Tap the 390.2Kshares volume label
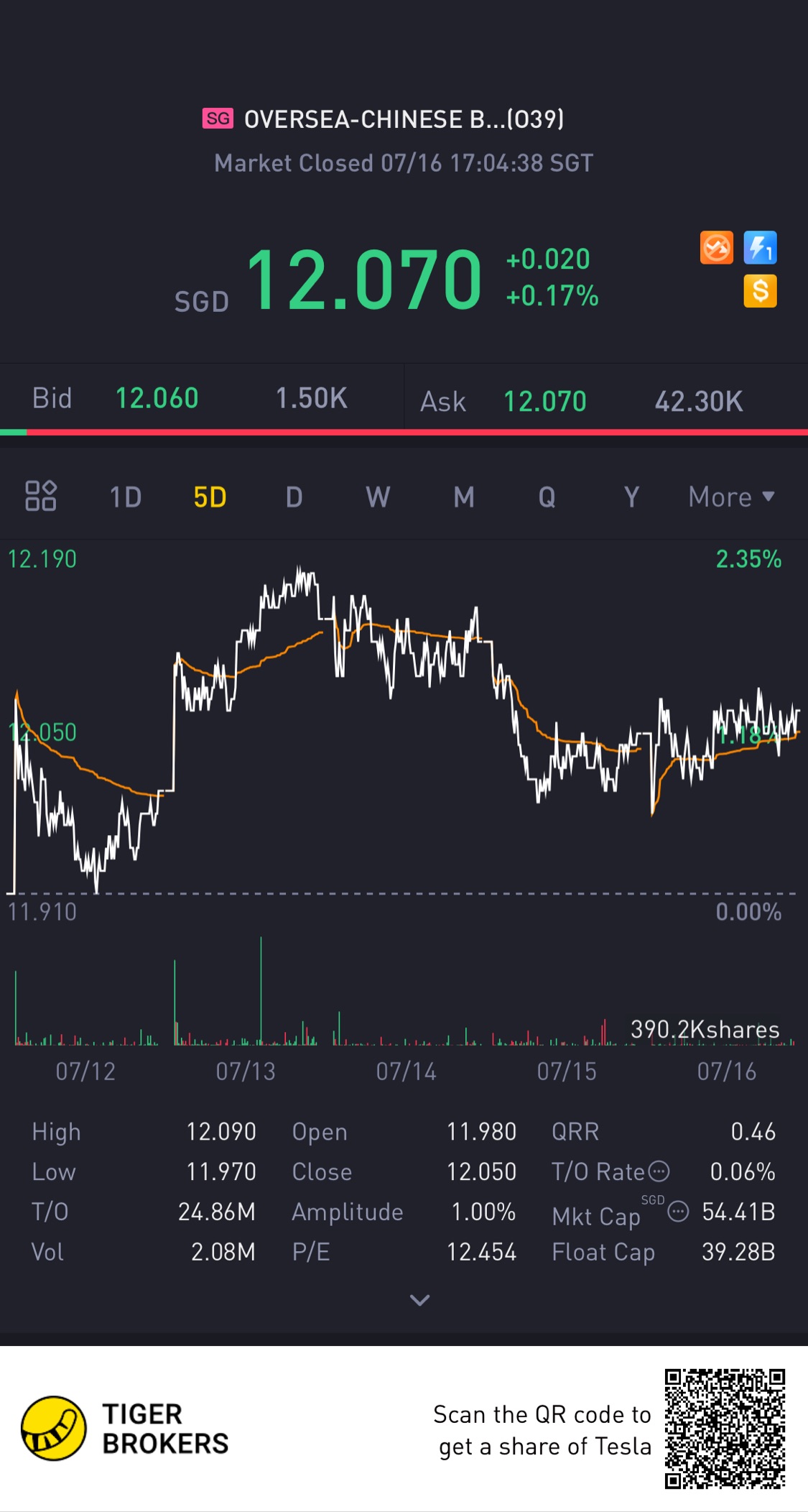Image resolution: width=808 pixels, height=1512 pixels. click(x=705, y=1030)
